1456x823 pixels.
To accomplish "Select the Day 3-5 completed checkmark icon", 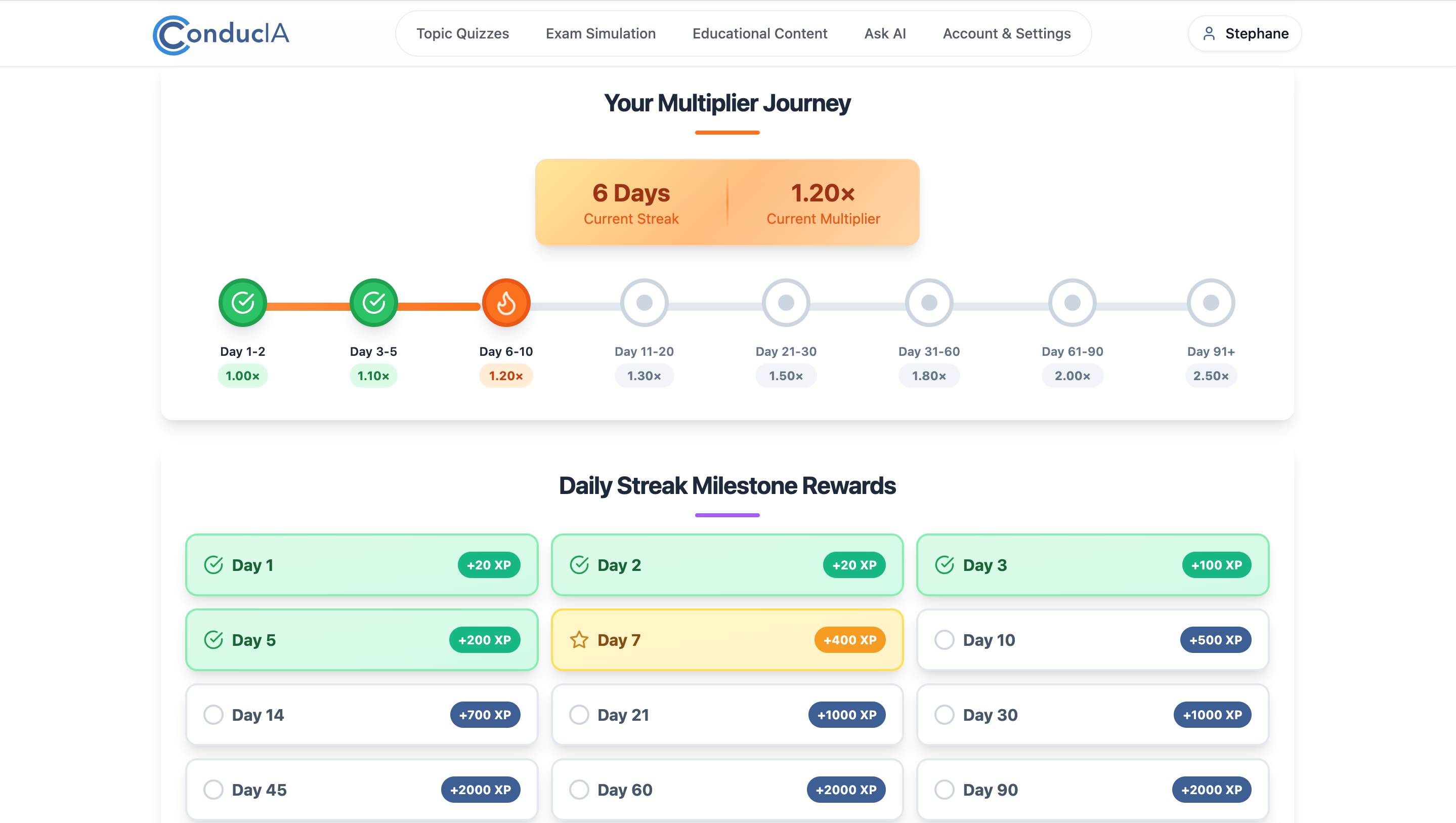I will pyautogui.click(x=373, y=302).
